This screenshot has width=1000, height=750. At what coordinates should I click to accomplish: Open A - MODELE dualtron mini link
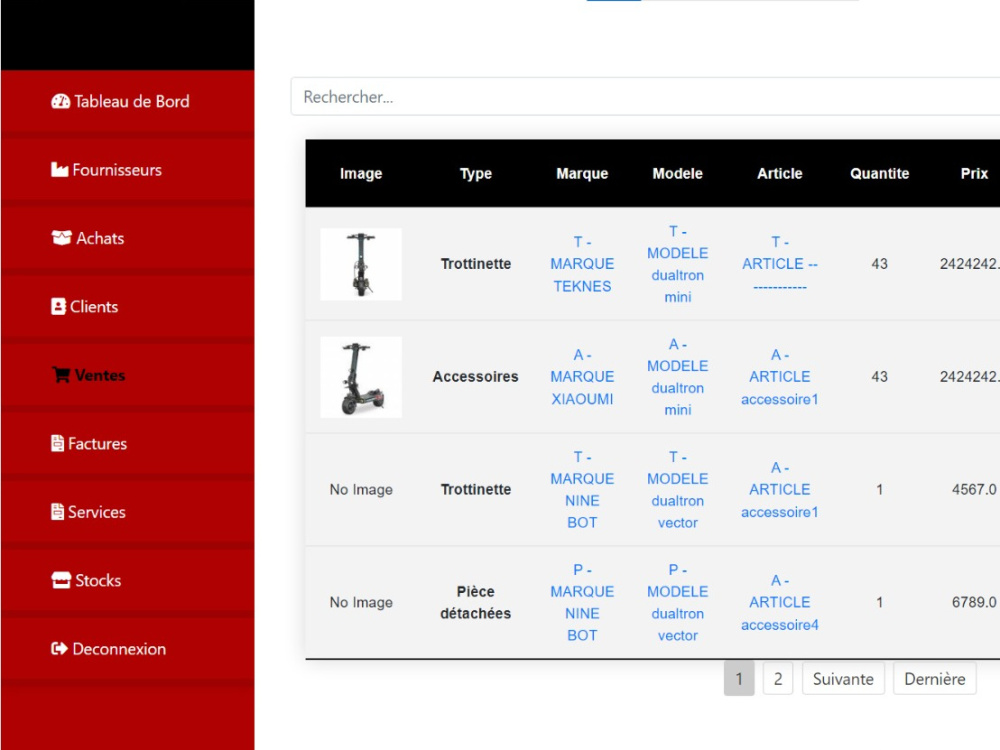tap(677, 377)
